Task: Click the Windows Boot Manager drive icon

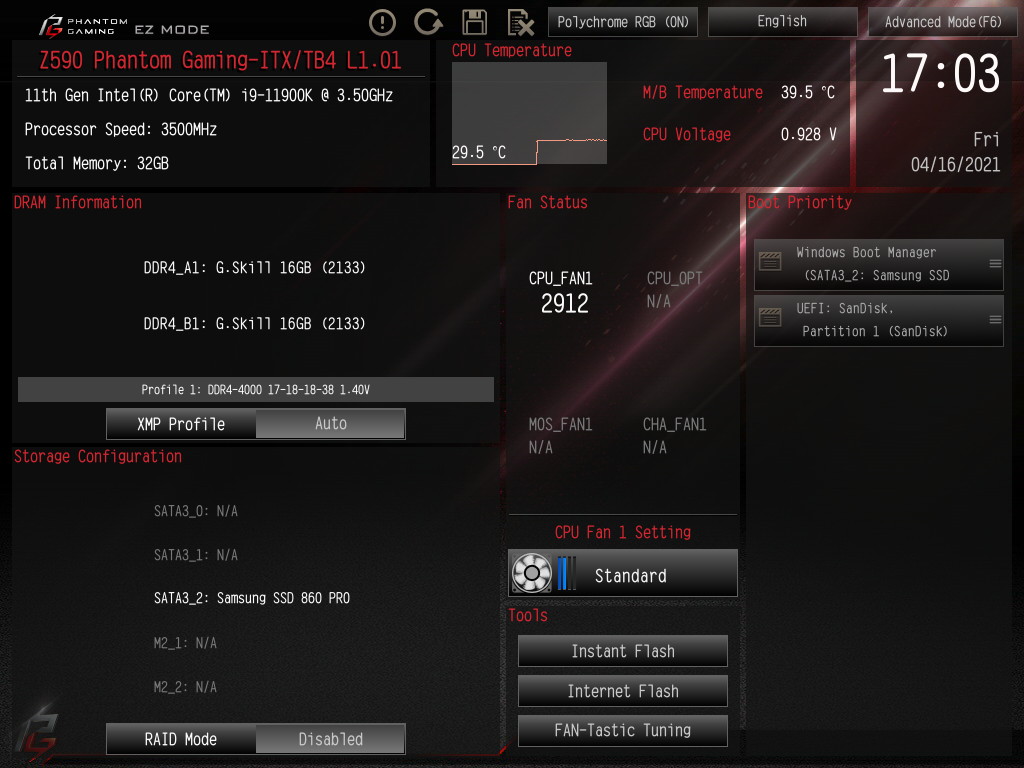Action: 770,262
